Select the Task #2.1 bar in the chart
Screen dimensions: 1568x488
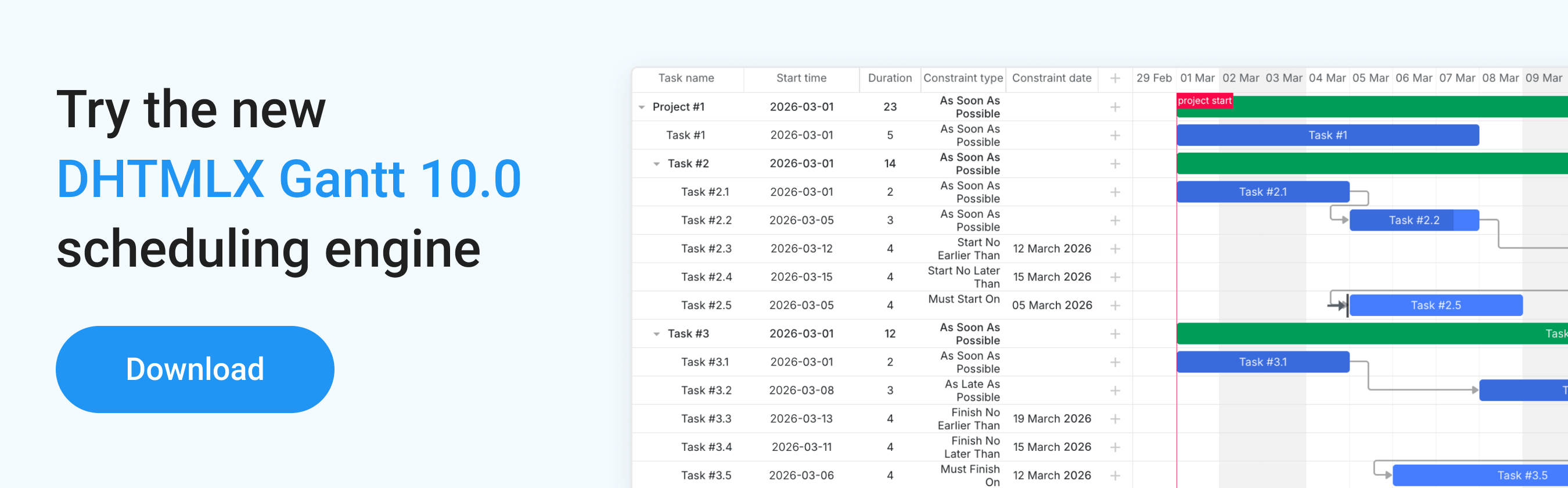point(1263,192)
